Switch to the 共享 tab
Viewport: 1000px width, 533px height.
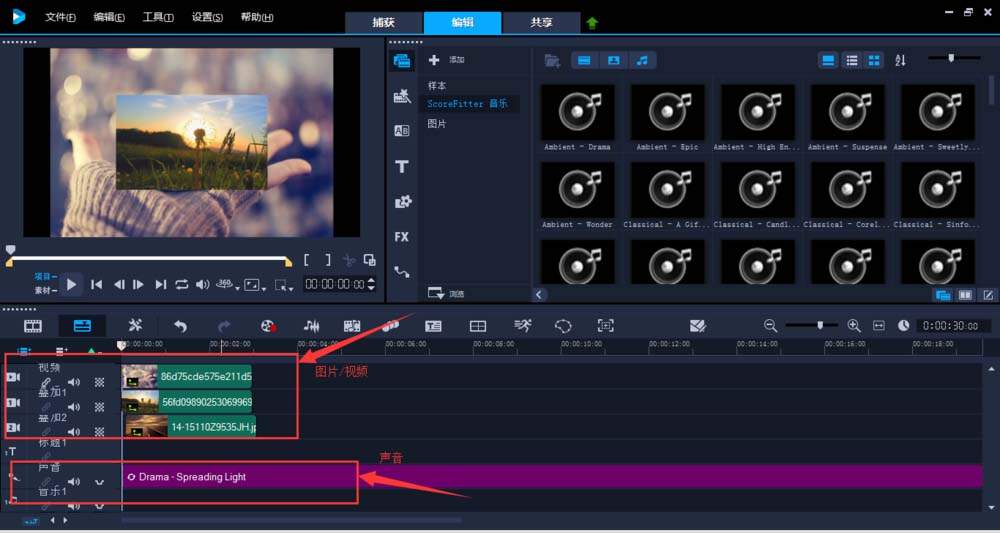(541, 22)
